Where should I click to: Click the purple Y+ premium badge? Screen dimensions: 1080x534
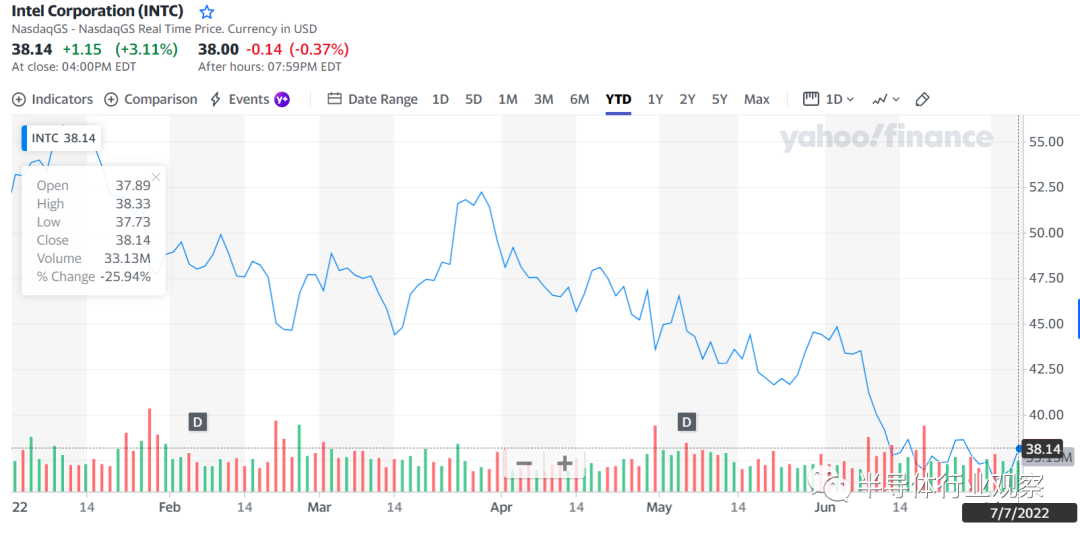(282, 99)
